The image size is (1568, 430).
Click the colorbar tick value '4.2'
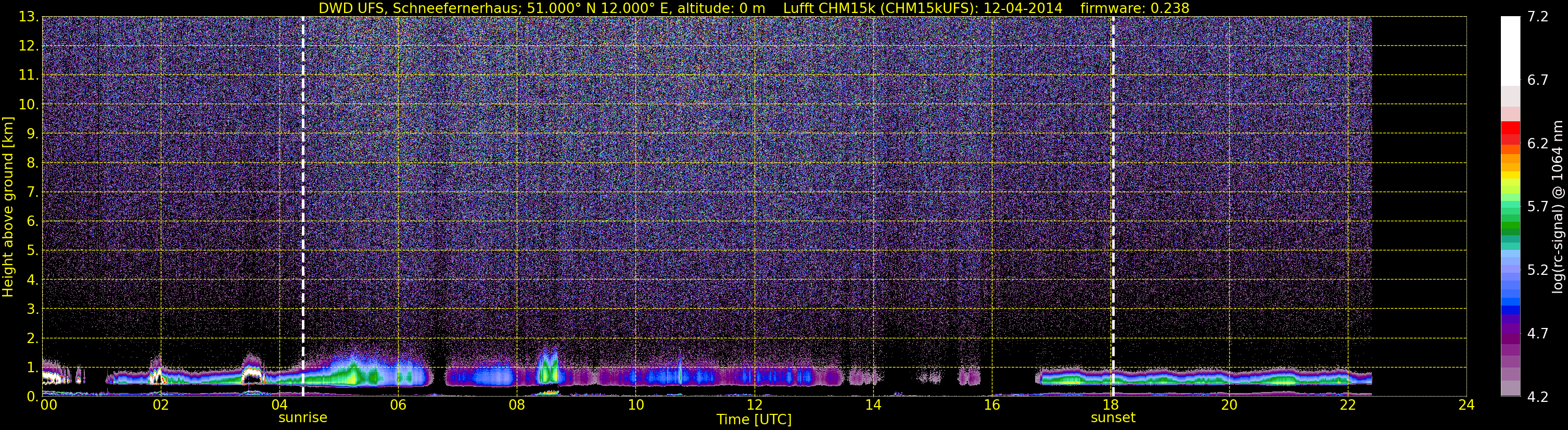point(1537,397)
